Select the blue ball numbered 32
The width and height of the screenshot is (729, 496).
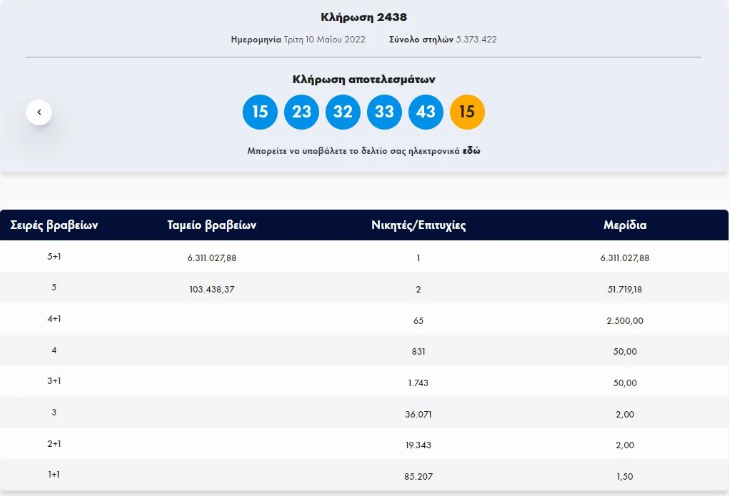tap(343, 112)
